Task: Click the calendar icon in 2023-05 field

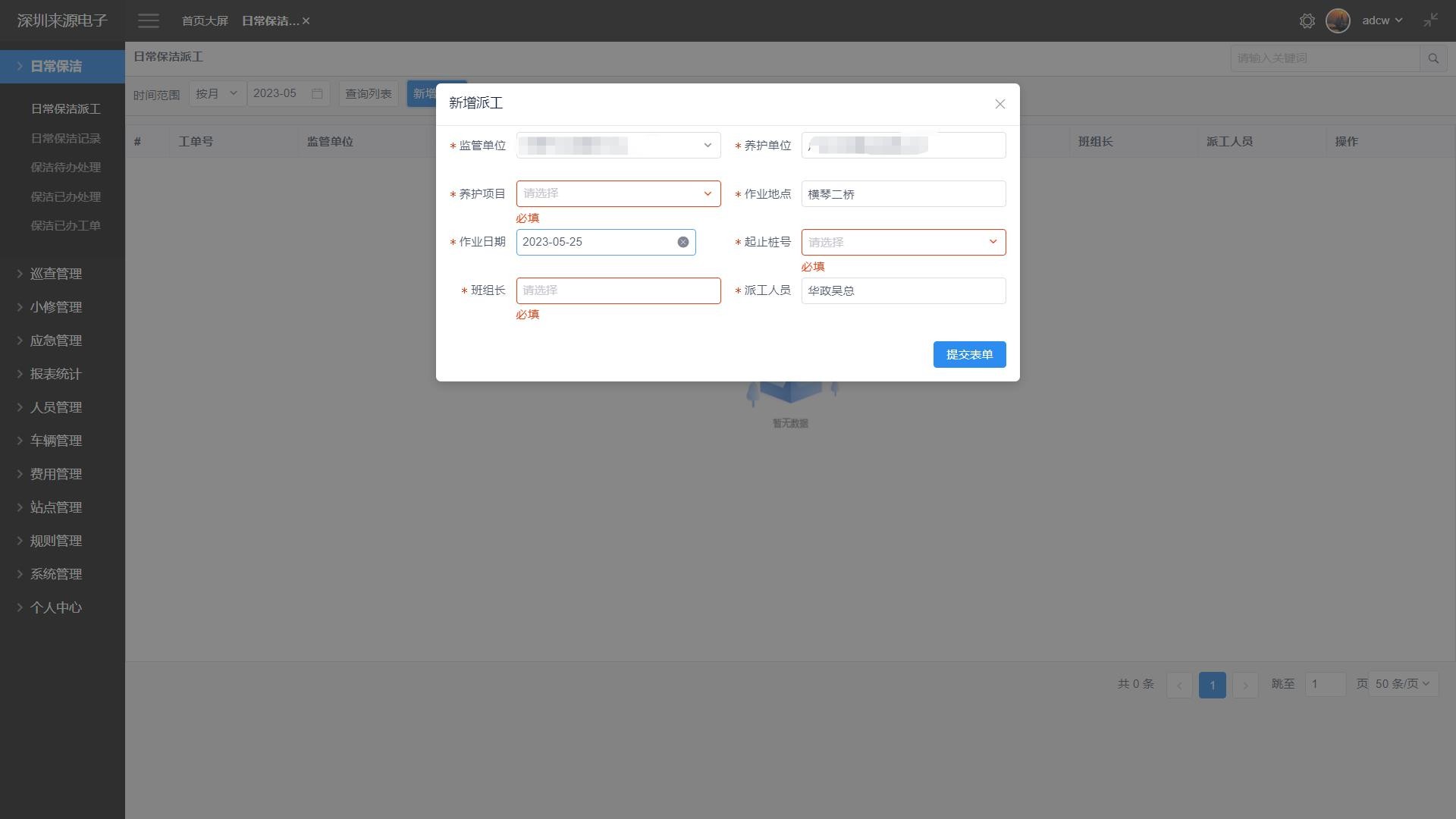Action: 317,94
